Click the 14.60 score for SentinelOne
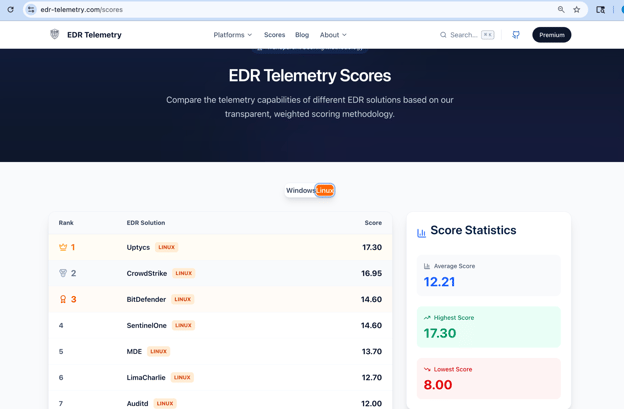 click(x=371, y=325)
